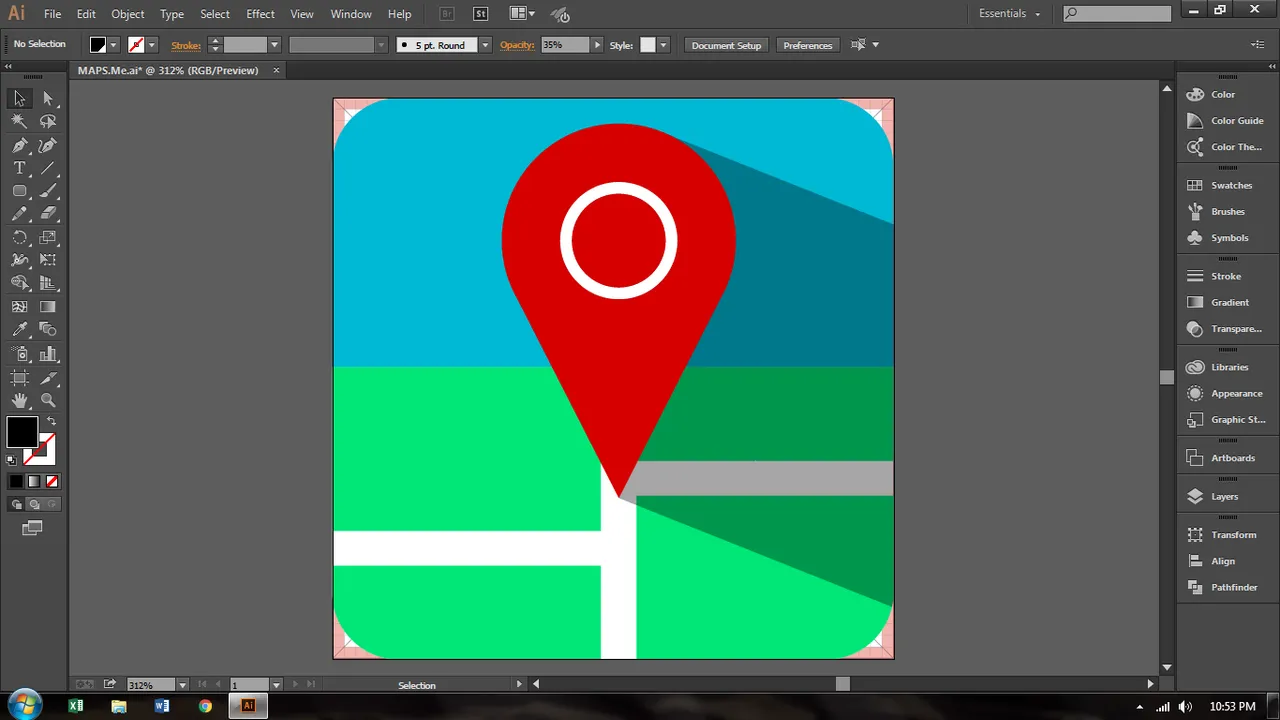Select the Curvature tool
This screenshot has width=1280, height=720.
pos(48,145)
